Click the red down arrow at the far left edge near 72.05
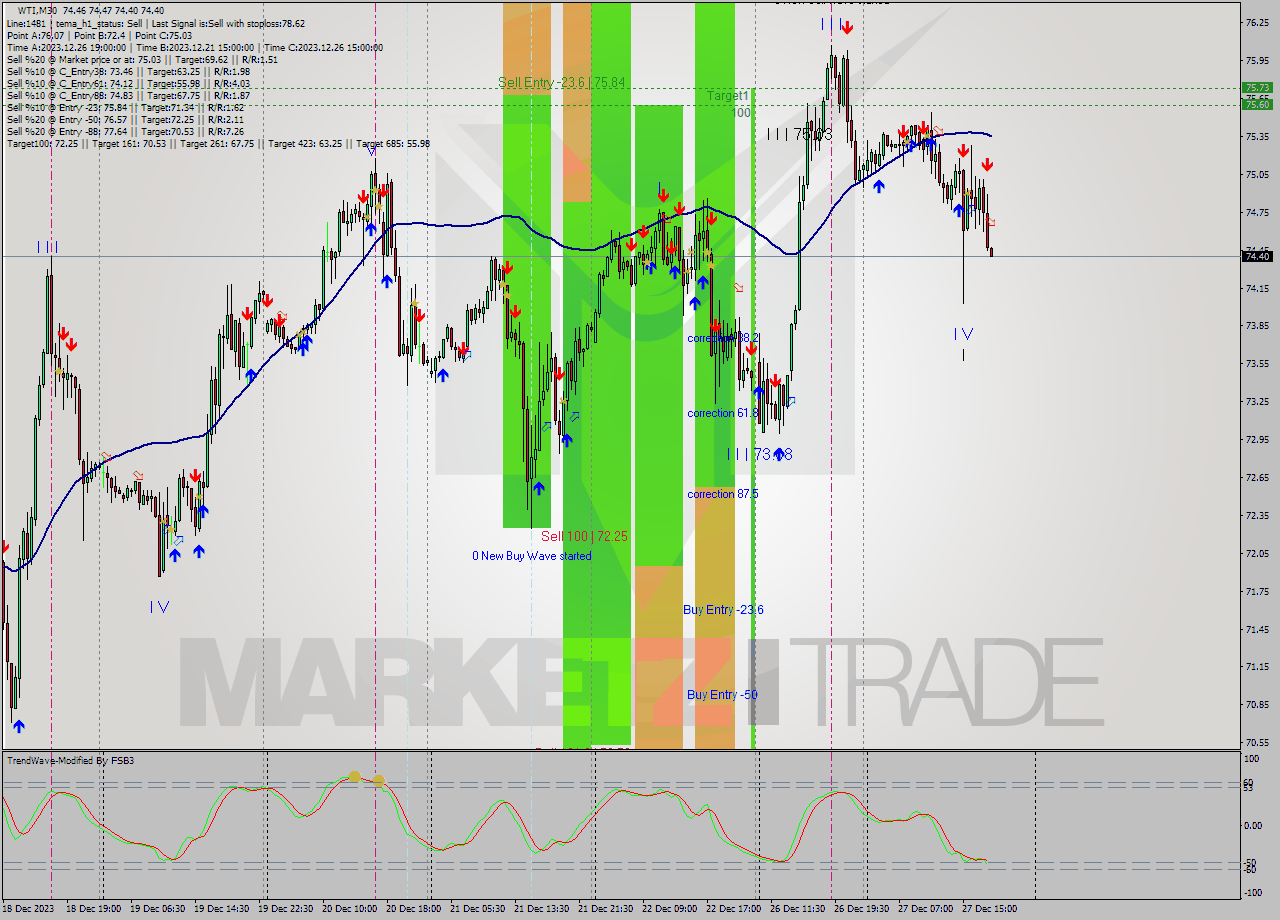This screenshot has width=1280, height=920. tap(4, 547)
